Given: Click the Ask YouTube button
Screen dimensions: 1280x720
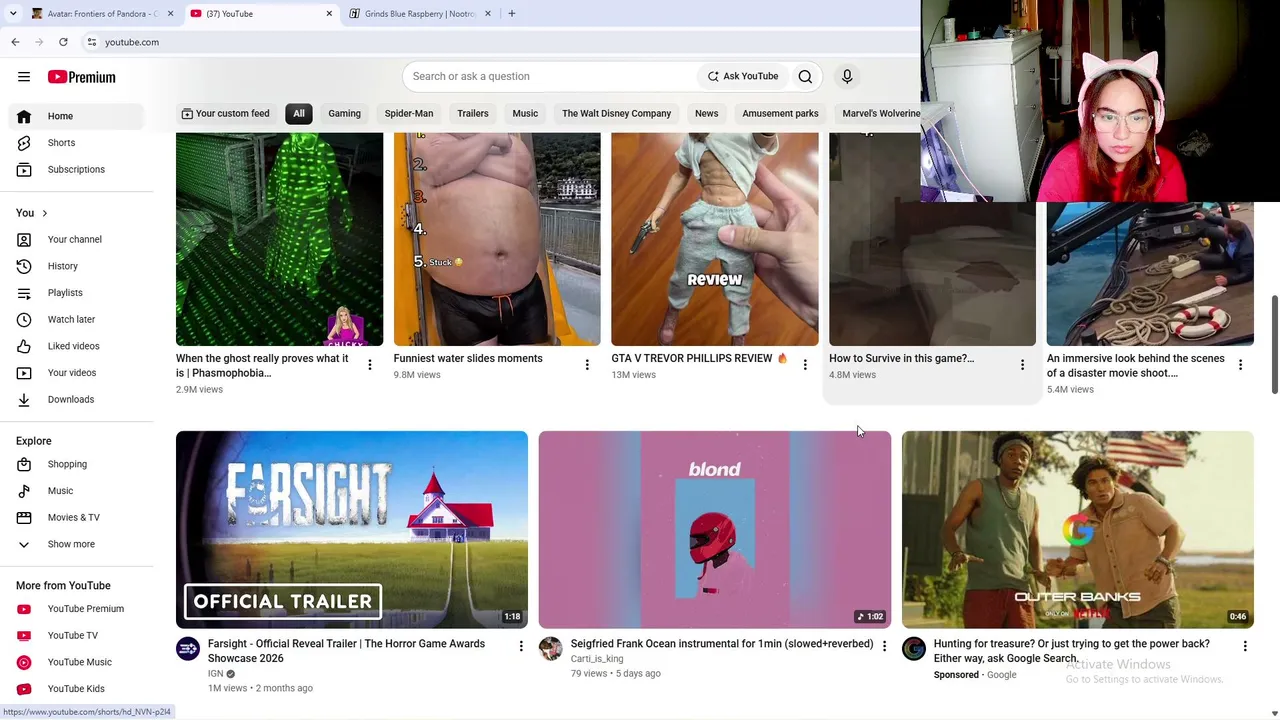Looking at the screenshot, I should [743, 76].
